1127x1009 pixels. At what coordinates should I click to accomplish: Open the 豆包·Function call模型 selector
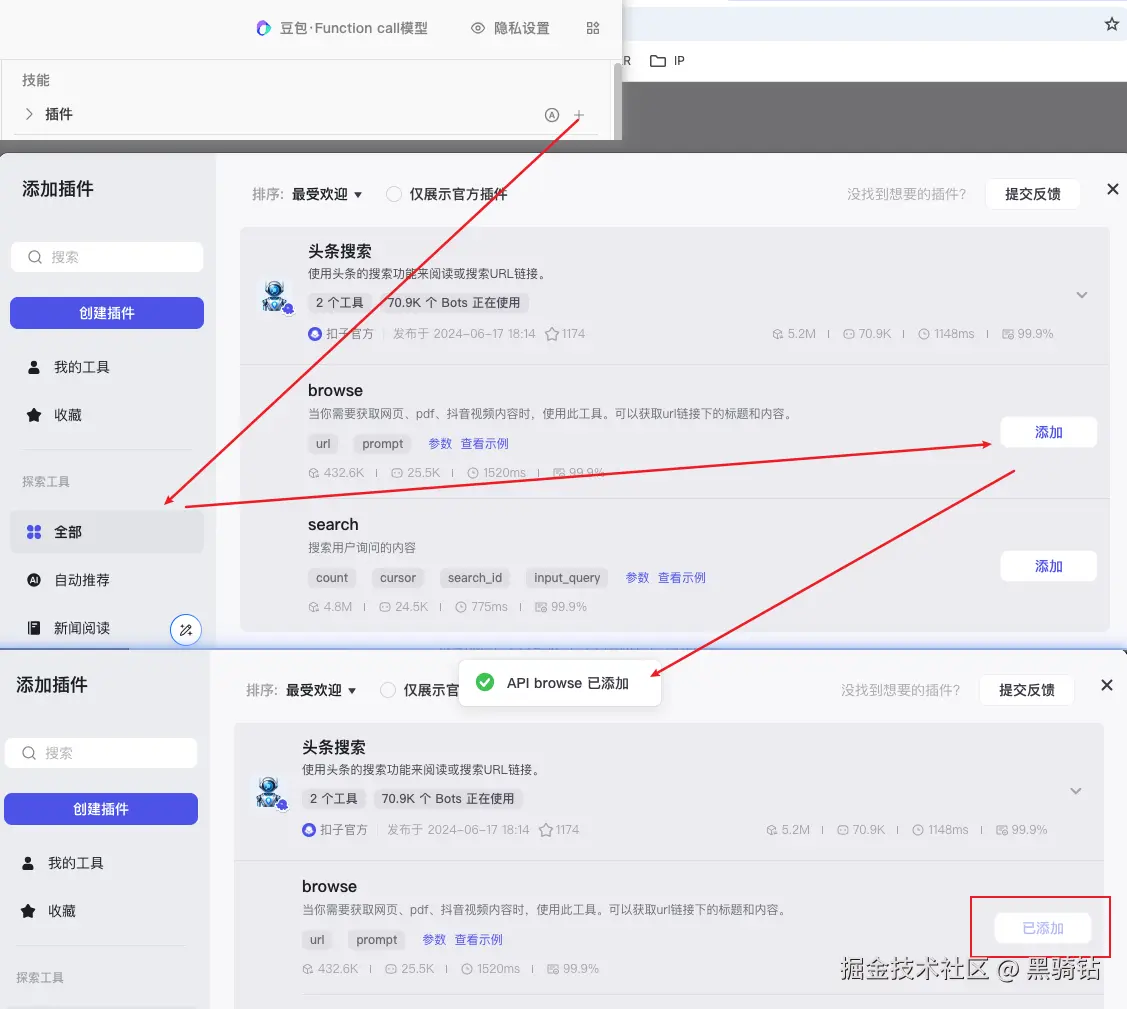click(x=342, y=28)
